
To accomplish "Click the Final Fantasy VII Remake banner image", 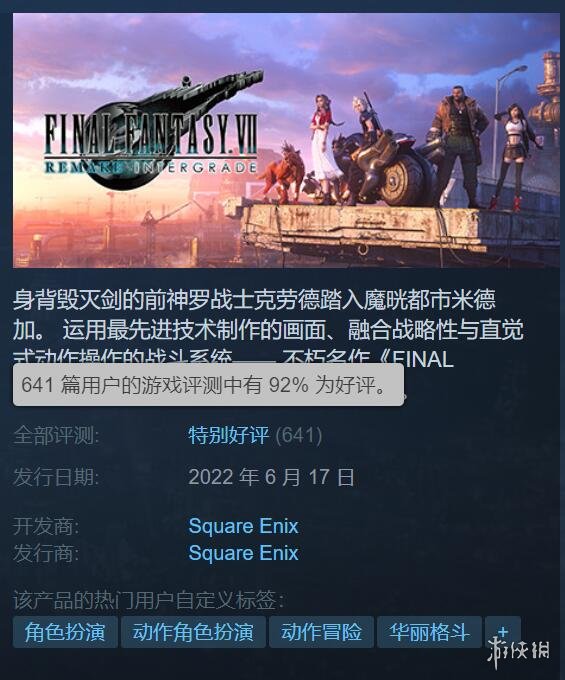I will (286, 140).
